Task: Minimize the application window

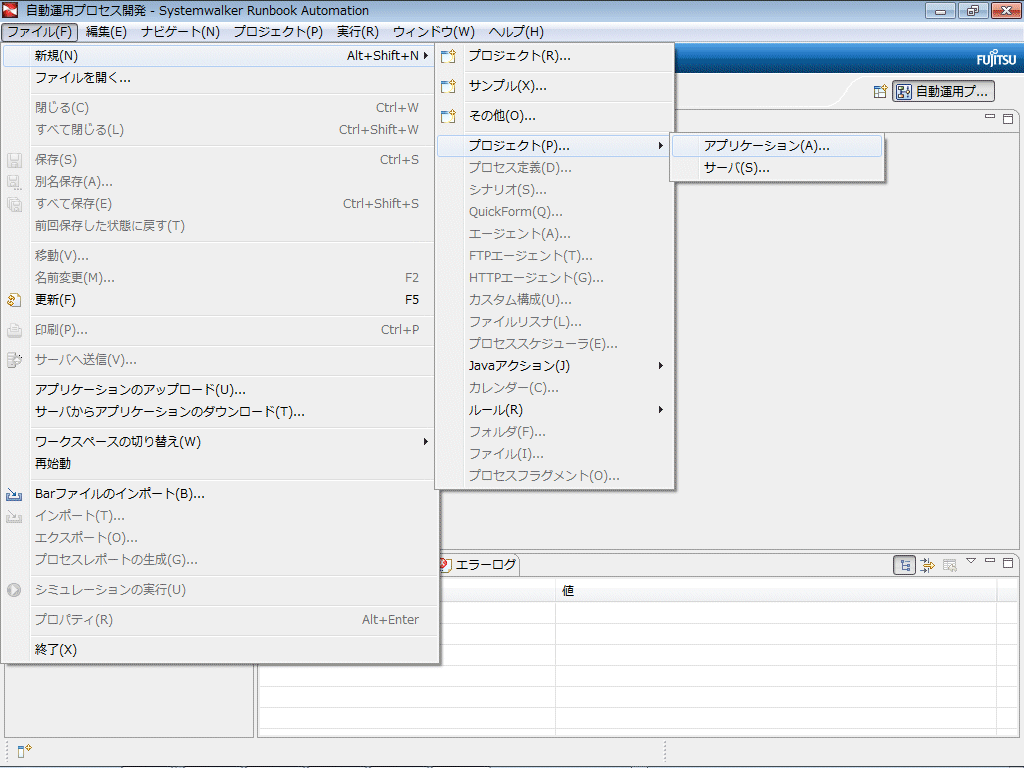Action: point(940,10)
